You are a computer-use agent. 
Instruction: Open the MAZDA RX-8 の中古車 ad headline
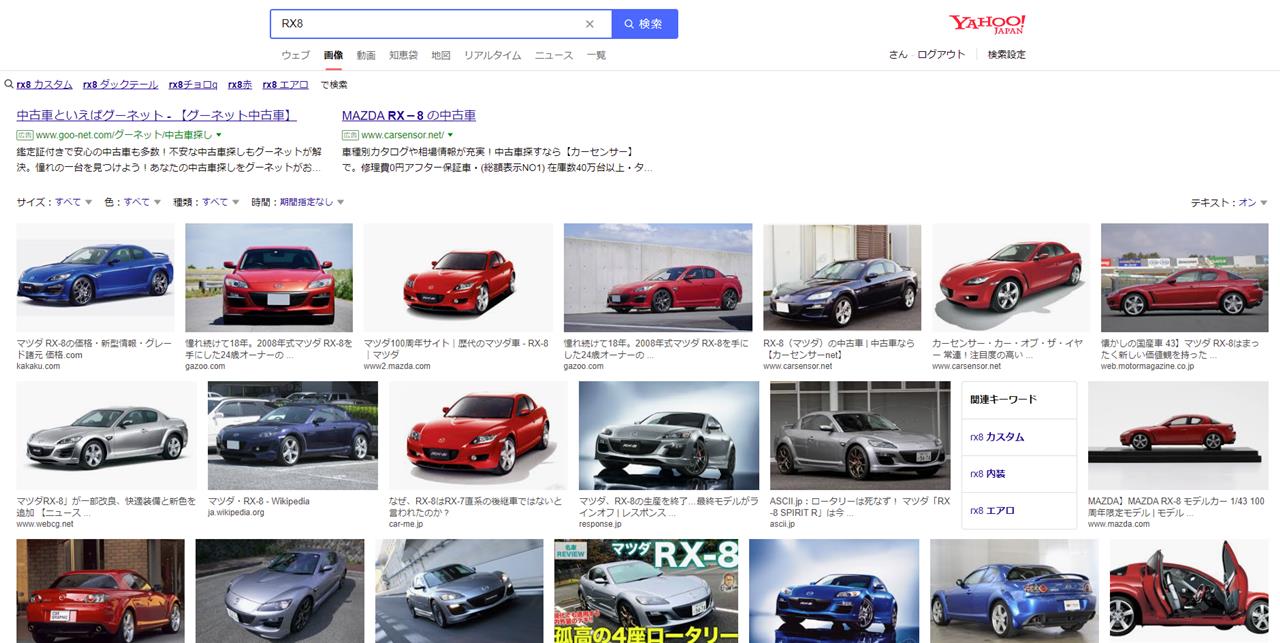(409, 115)
